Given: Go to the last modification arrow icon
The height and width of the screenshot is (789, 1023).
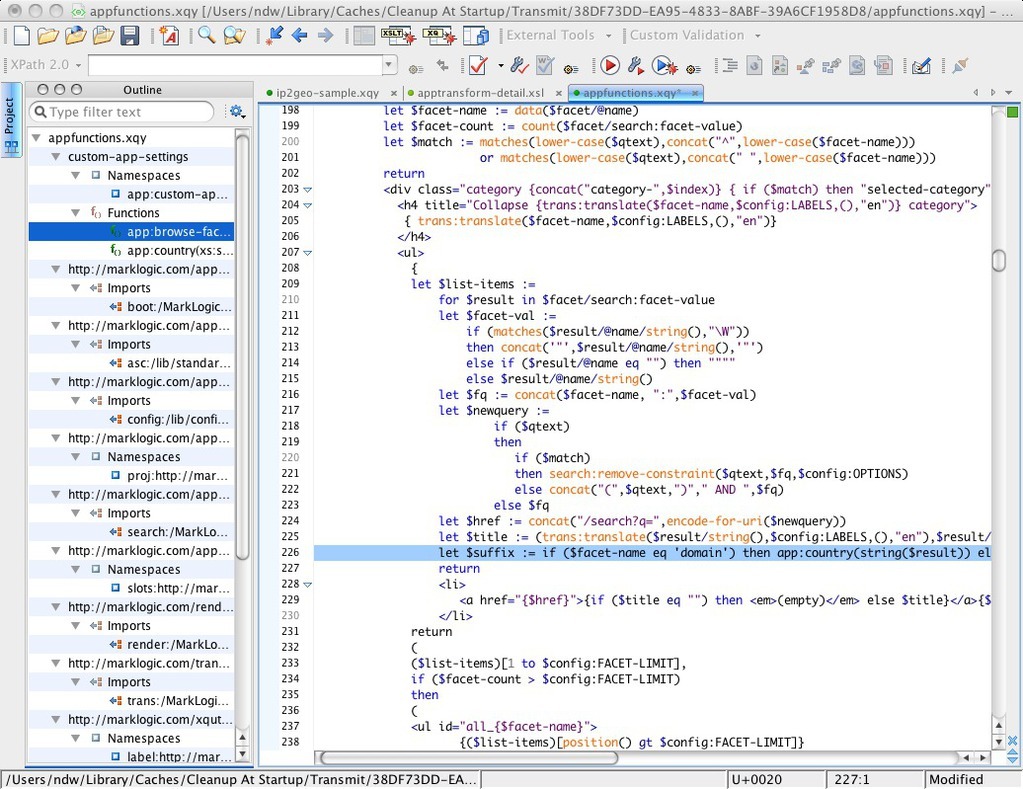Looking at the screenshot, I should click(x=273, y=35).
